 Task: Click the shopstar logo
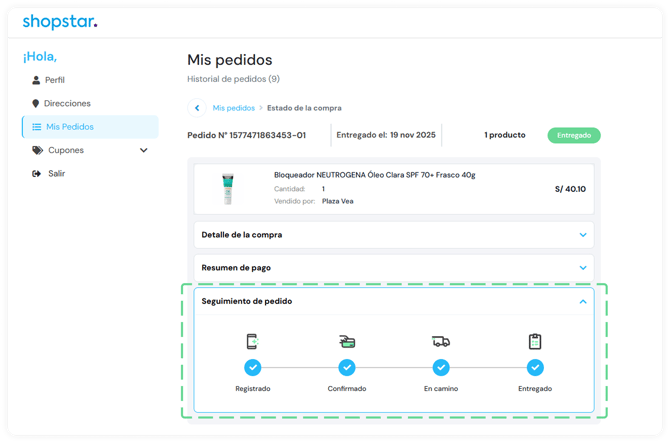tap(60, 22)
